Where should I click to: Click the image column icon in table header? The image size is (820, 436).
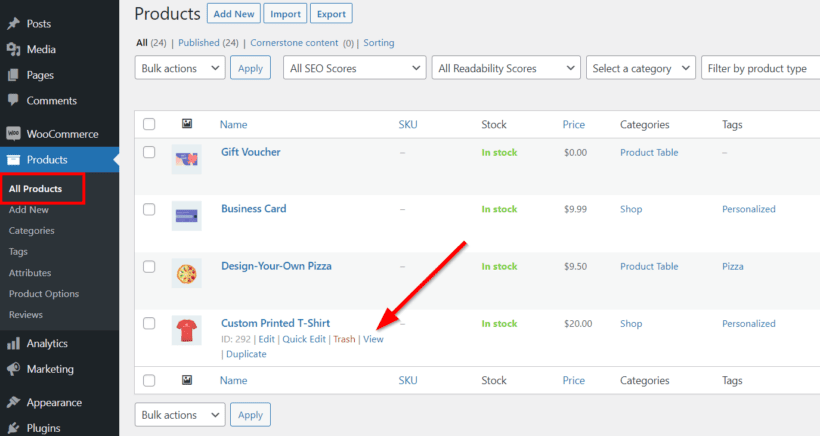pos(187,124)
